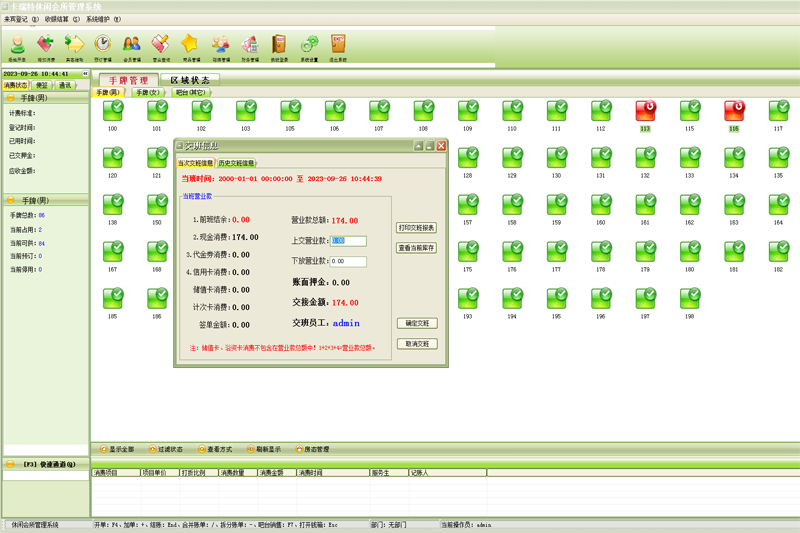The width and height of the screenshot is (800, 533).
Task: Collapse the left sidebar with double-arrow button
Action: 85,74
